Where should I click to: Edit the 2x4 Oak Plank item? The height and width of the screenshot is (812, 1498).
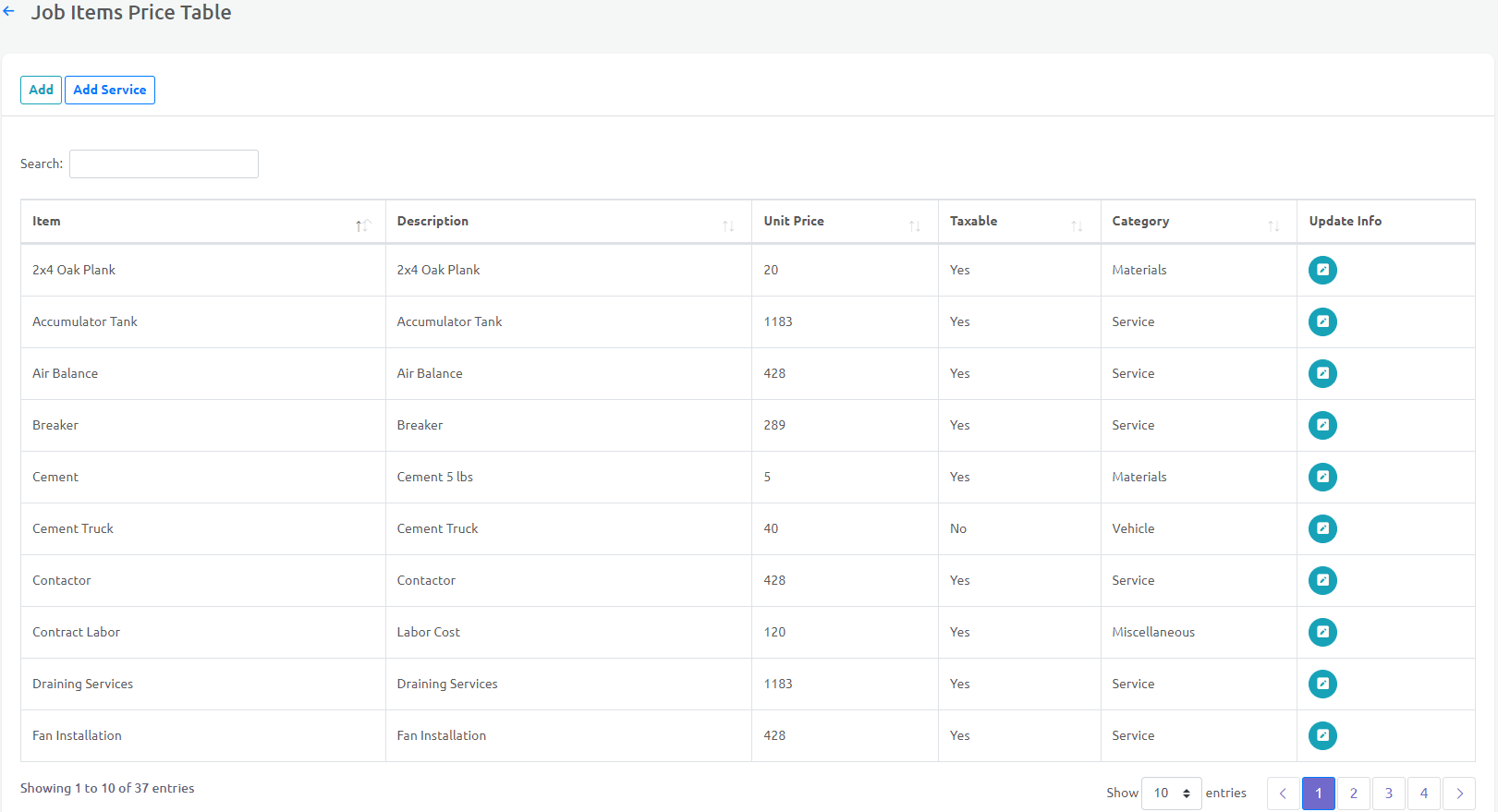[1322, 270]
